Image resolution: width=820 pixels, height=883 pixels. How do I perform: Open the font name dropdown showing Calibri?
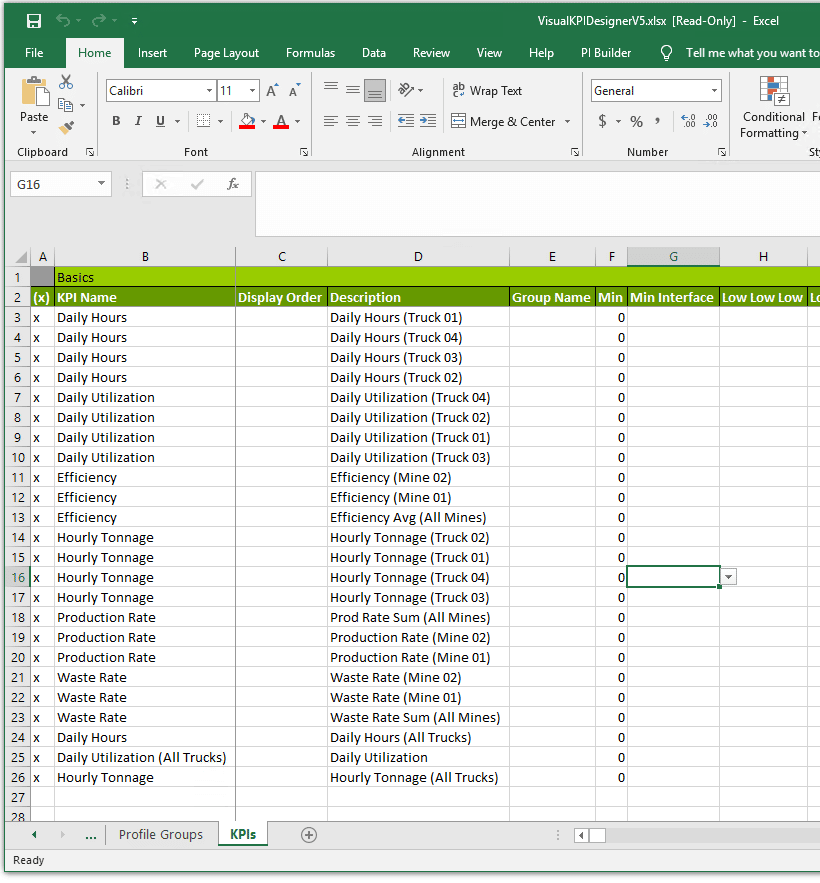pos(209,91)
